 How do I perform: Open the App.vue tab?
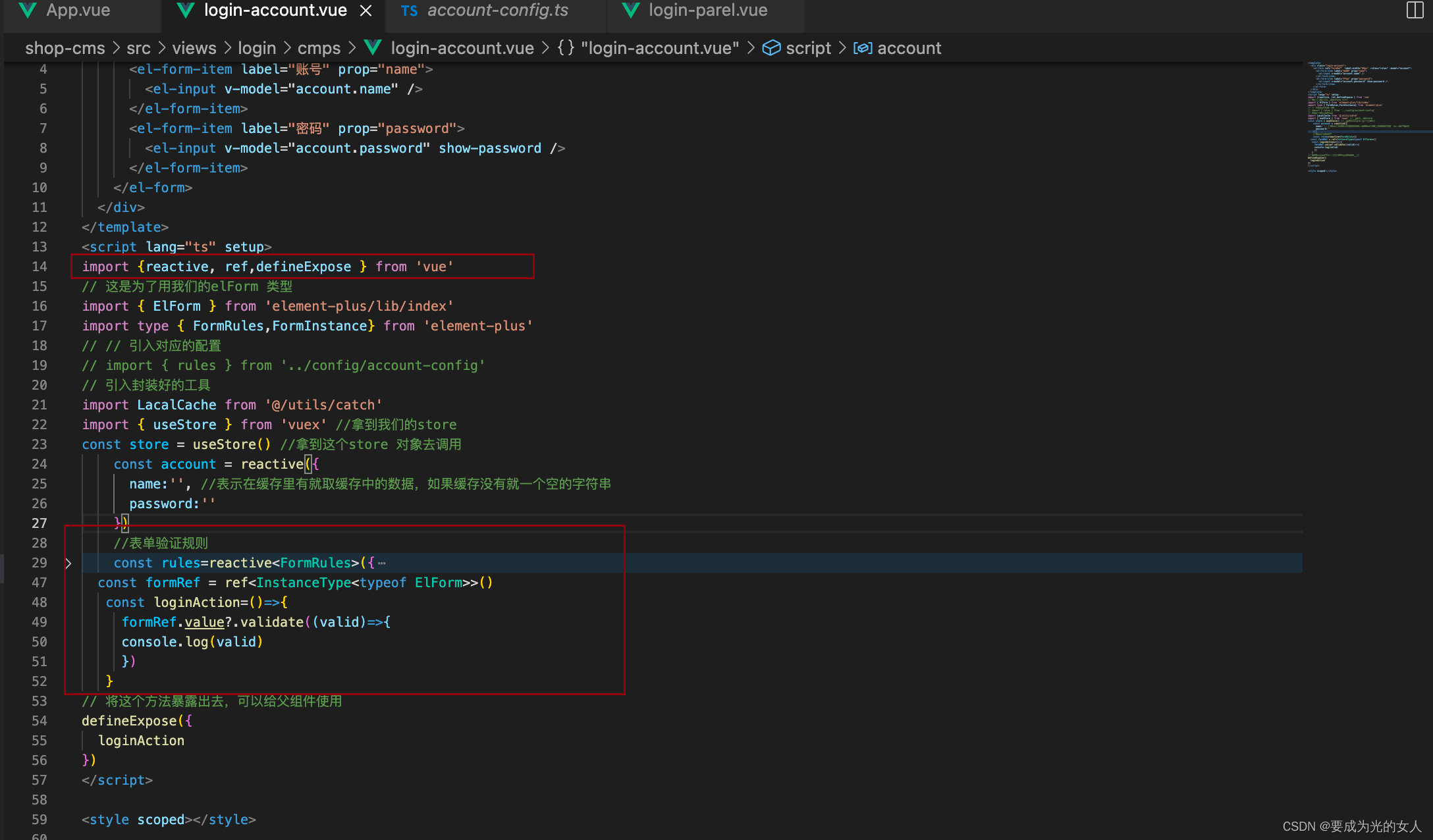78,11
